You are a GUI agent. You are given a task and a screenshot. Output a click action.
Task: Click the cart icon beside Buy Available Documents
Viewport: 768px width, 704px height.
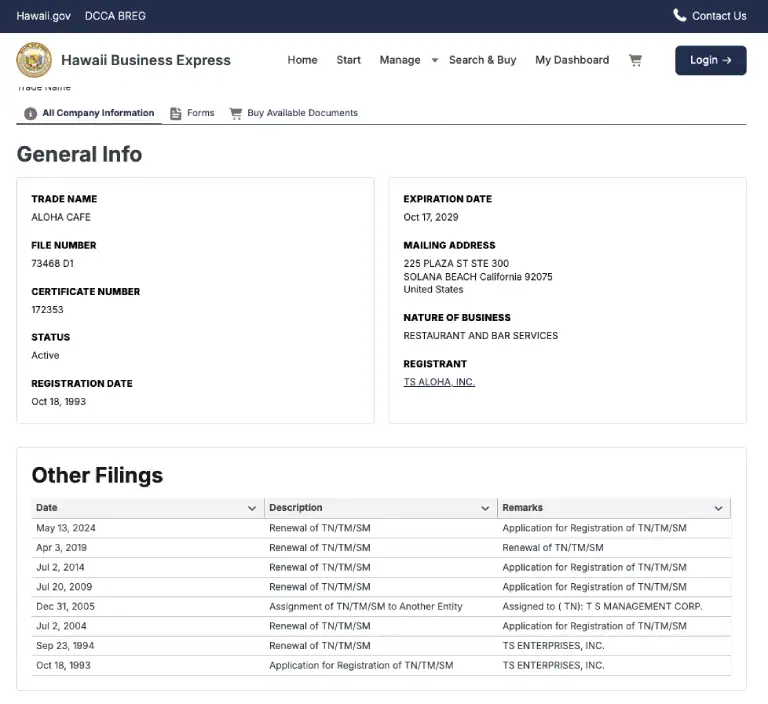pyautogui.click(x=236, y=113)
